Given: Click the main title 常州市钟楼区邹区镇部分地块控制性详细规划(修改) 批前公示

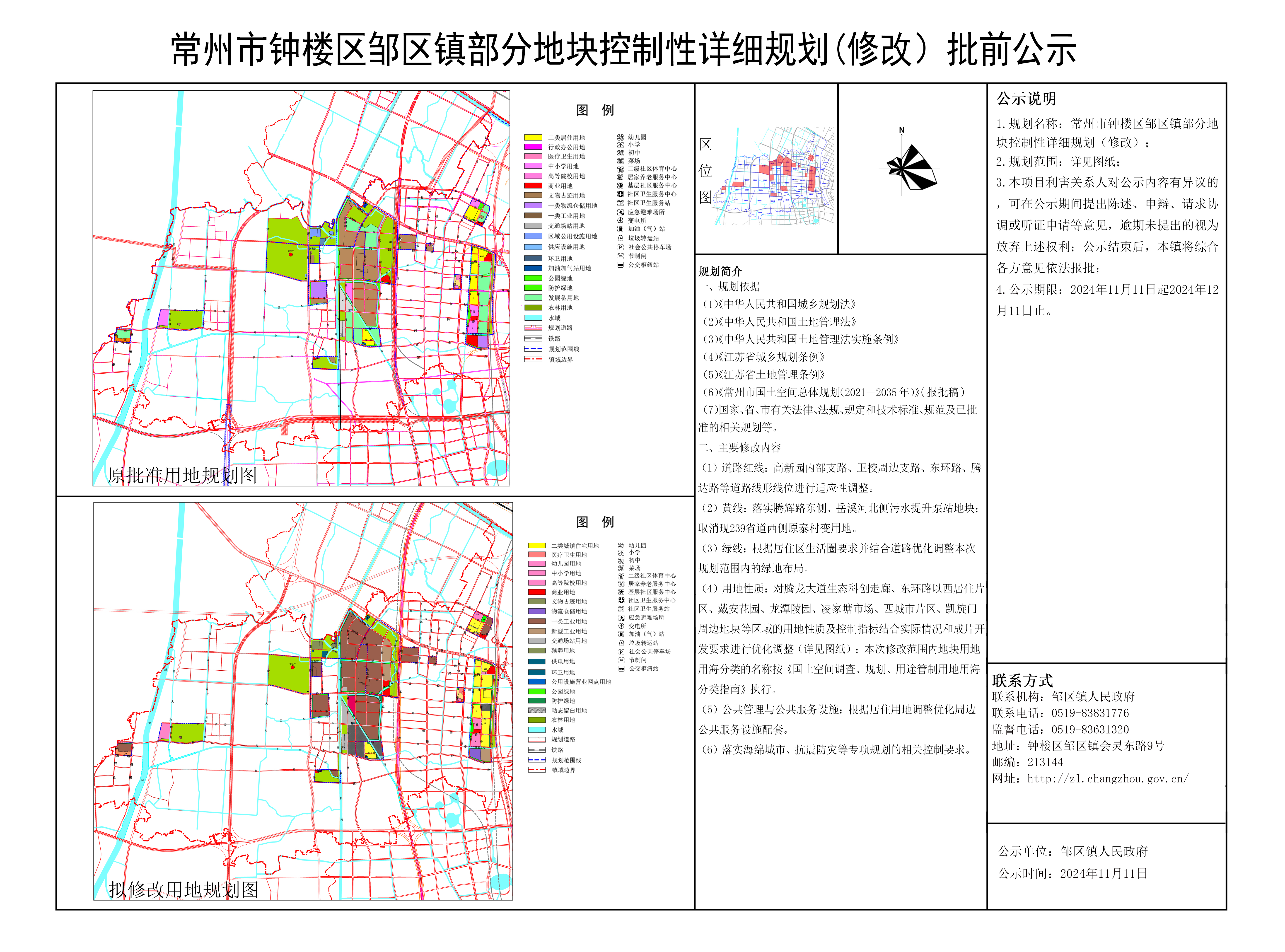Looking at the screenshot, I should [623, 50].
